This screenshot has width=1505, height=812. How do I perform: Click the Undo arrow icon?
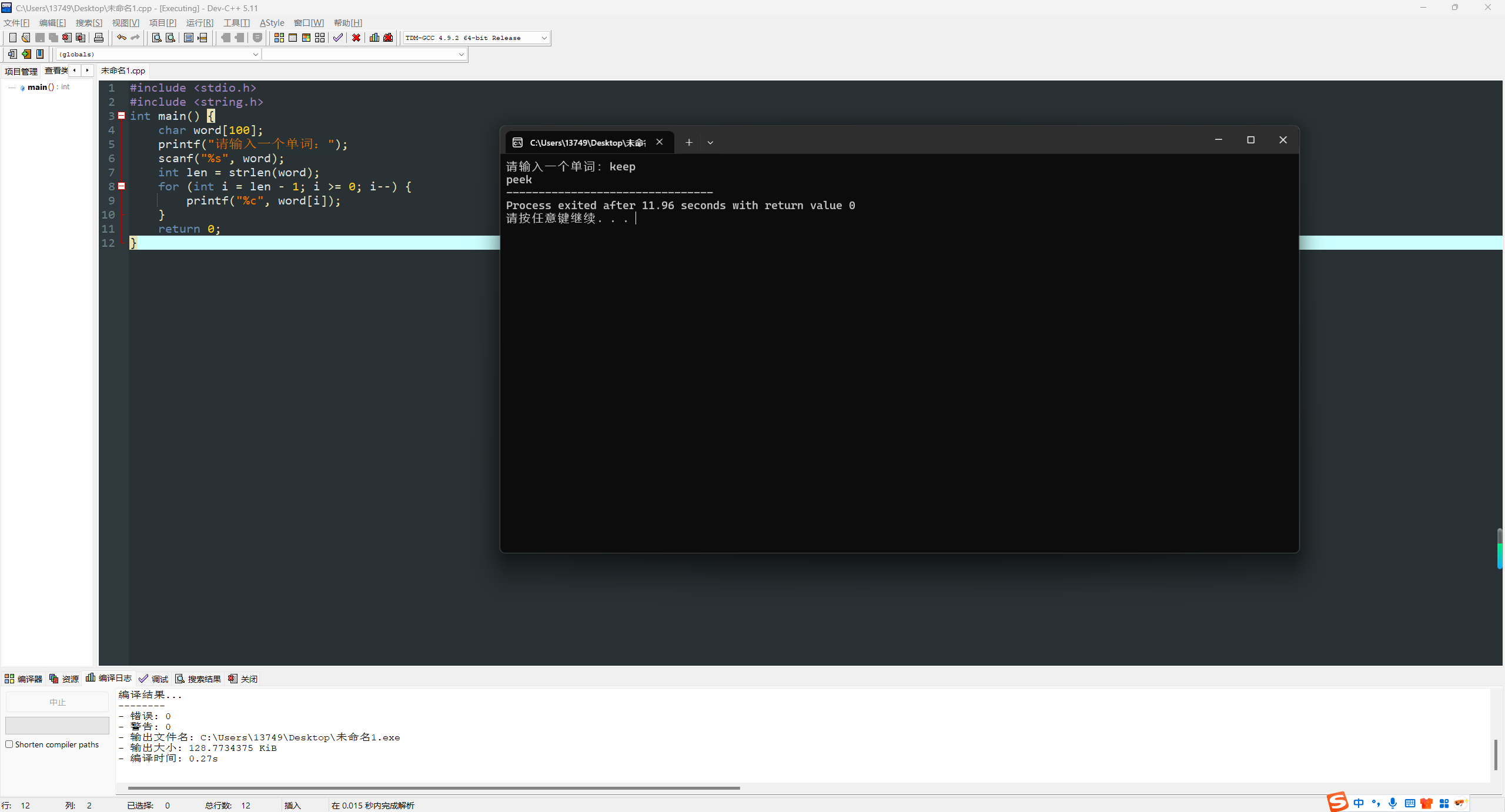(121, 38)
